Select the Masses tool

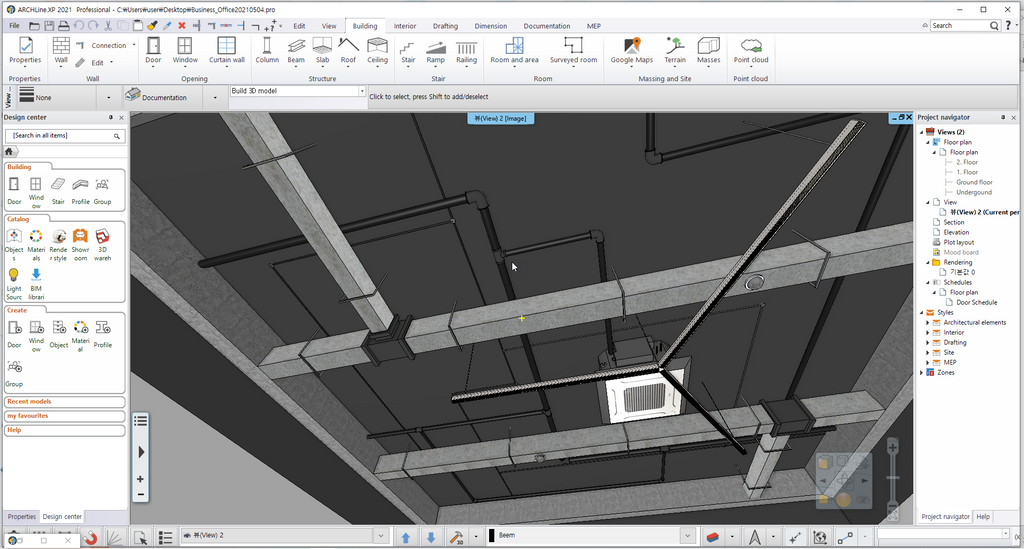coord(709,51)
